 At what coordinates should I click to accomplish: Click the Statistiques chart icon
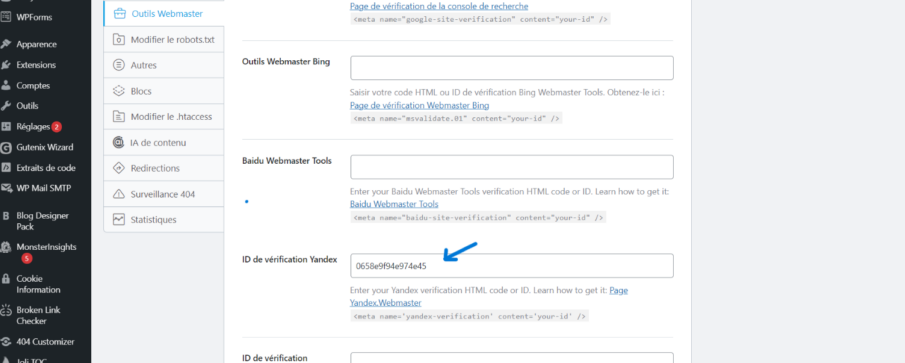(119, 220)
